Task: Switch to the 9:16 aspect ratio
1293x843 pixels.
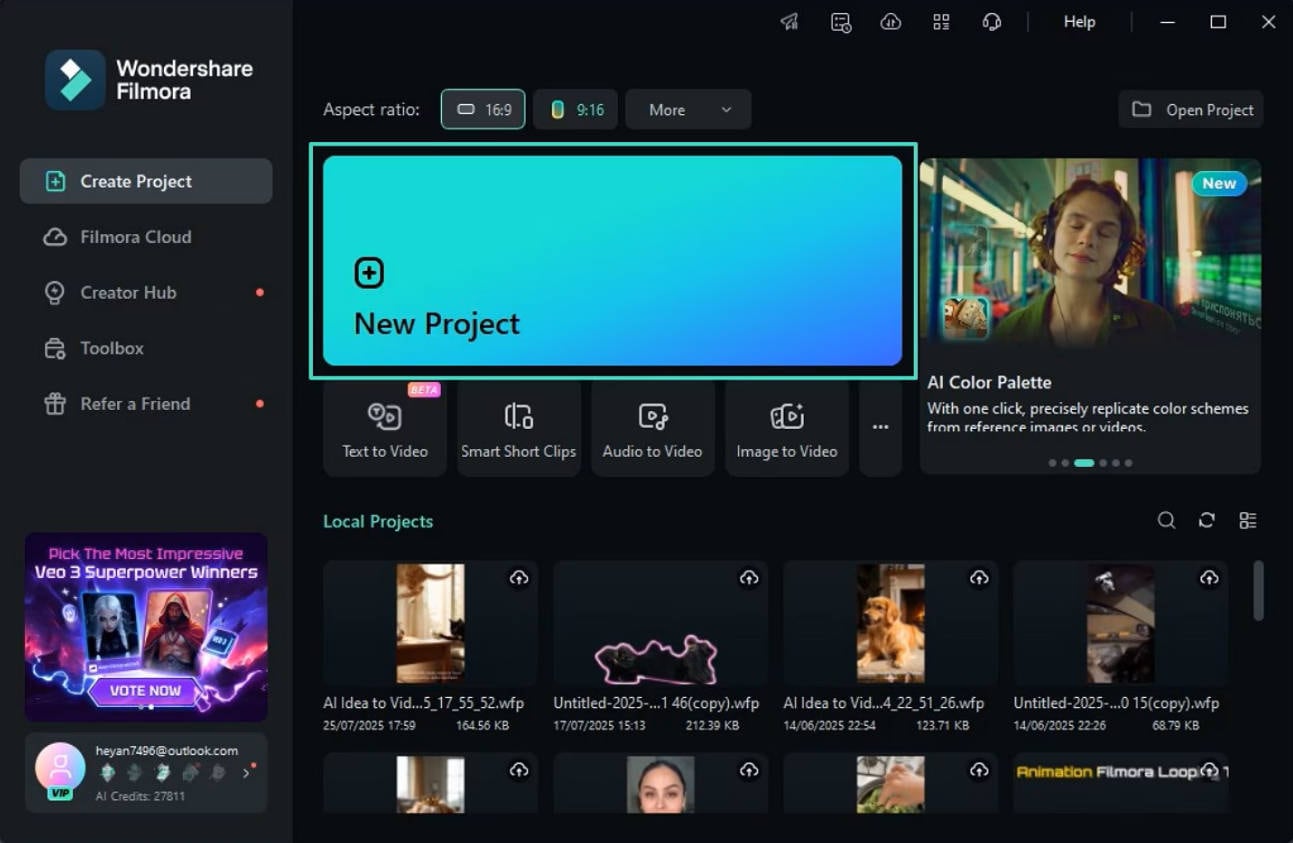Action: 575,109
